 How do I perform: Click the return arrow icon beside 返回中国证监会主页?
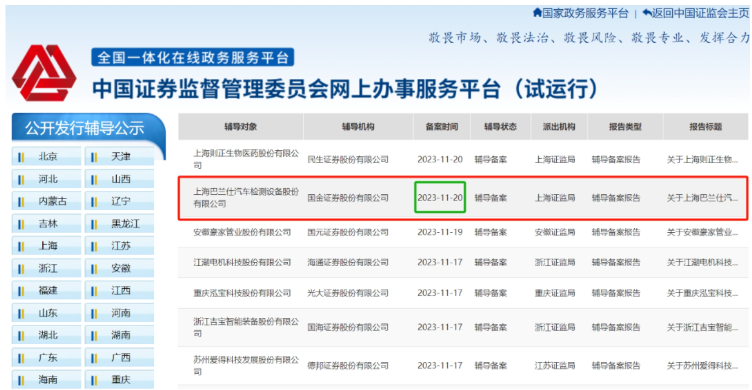647,12
